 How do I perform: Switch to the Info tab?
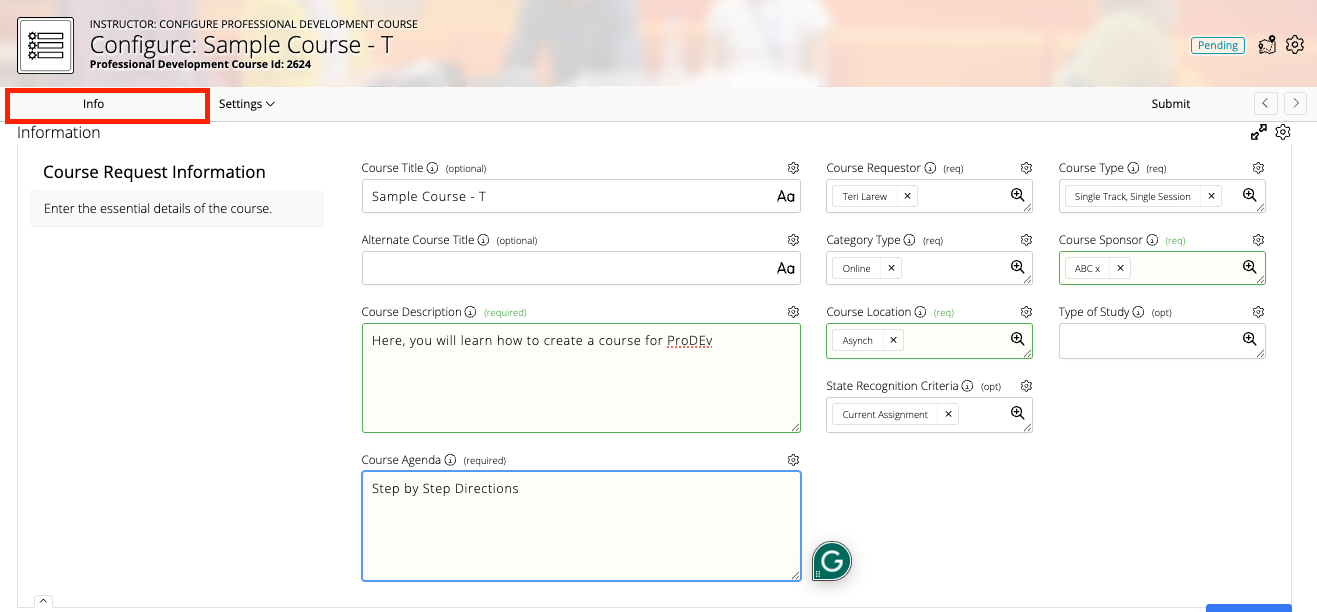(x=93, y=103)
